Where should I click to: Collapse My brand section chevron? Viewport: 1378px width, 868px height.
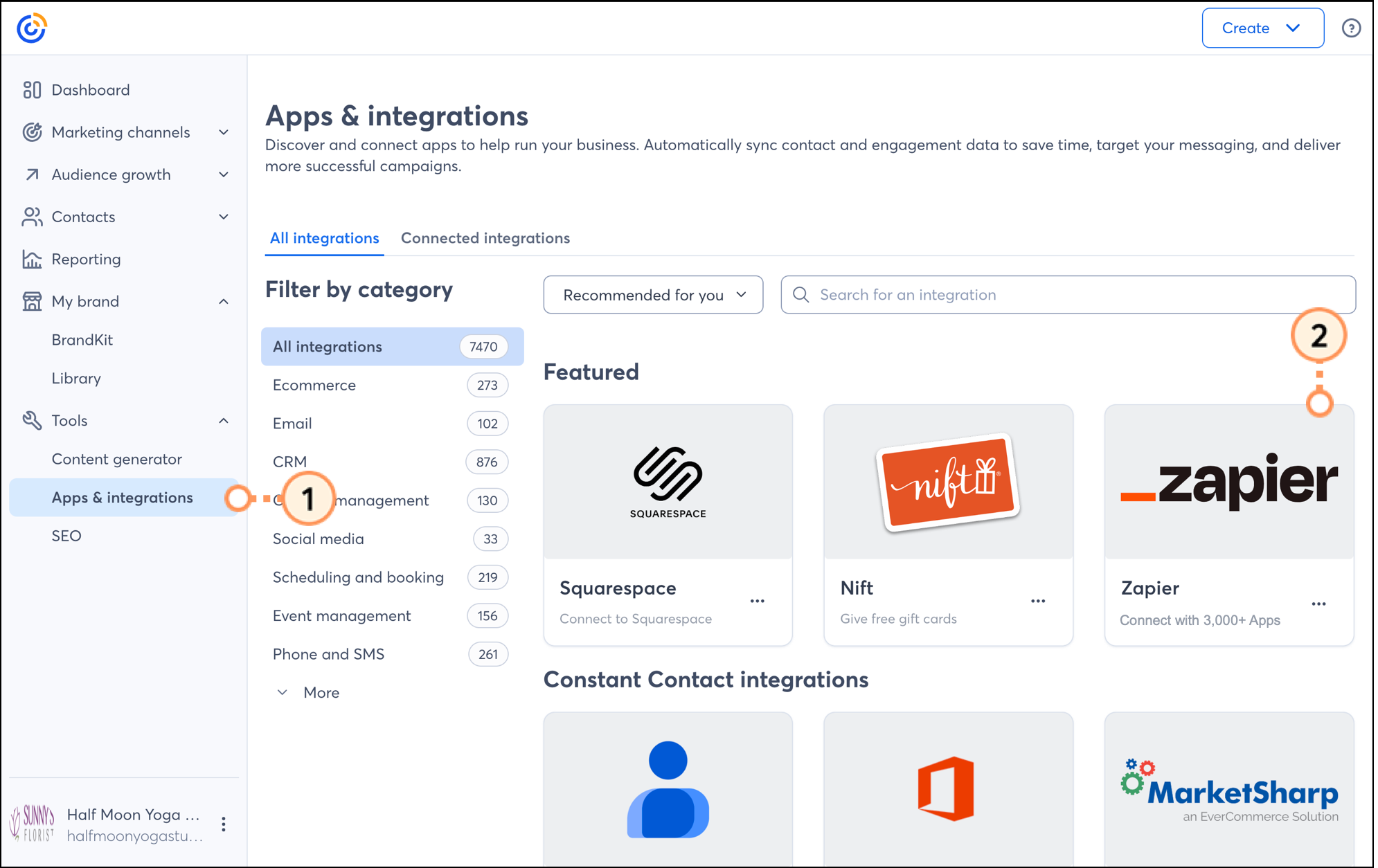[224, 301]
